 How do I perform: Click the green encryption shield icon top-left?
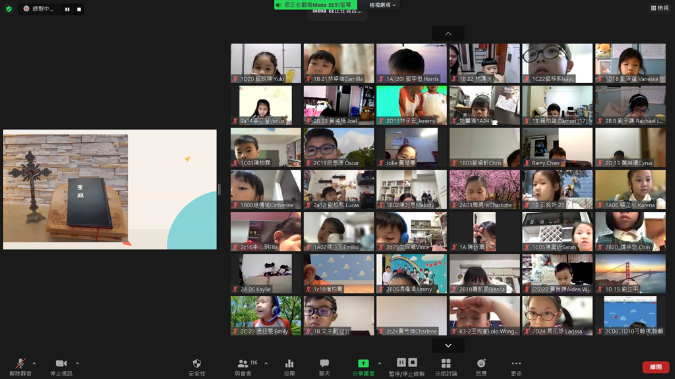point(9,9)
